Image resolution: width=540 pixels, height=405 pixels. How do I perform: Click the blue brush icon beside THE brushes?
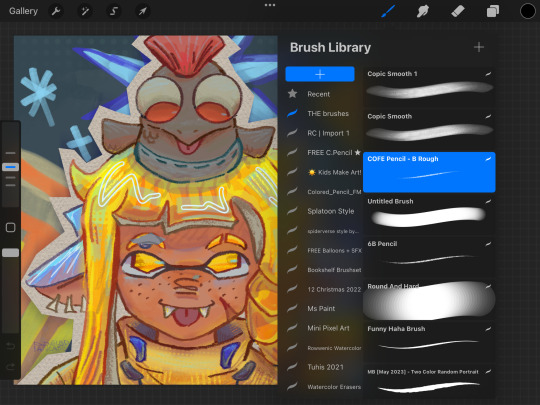coord(292,113)
